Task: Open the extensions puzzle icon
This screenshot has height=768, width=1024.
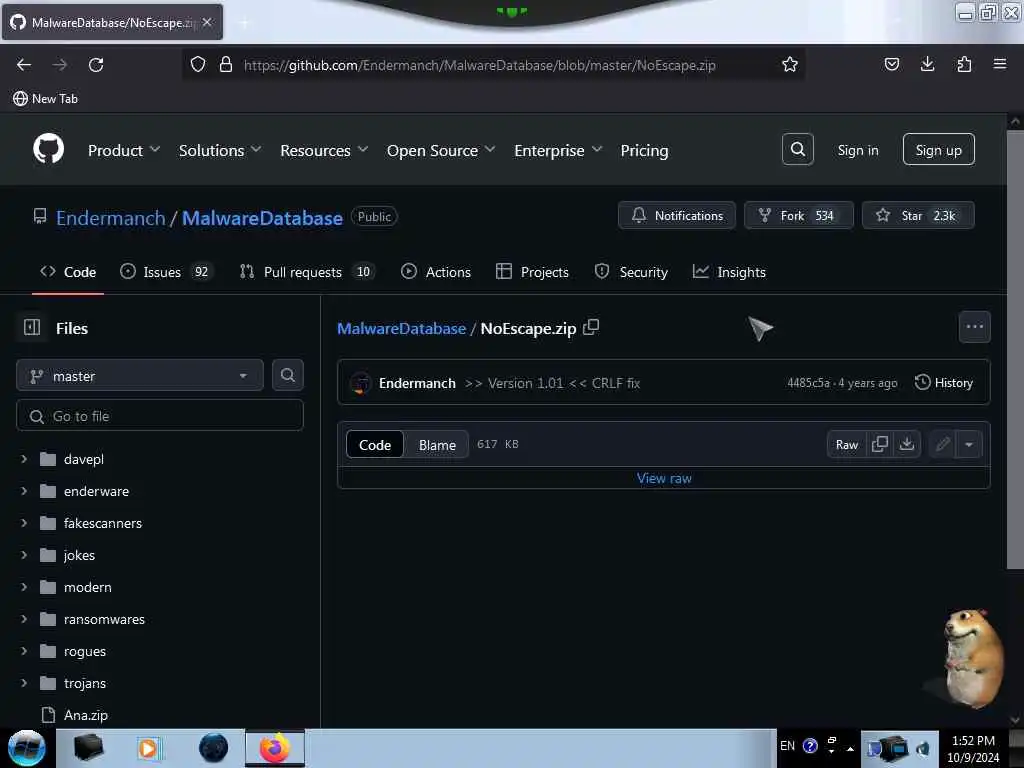Action: click(x=964, y=64)
